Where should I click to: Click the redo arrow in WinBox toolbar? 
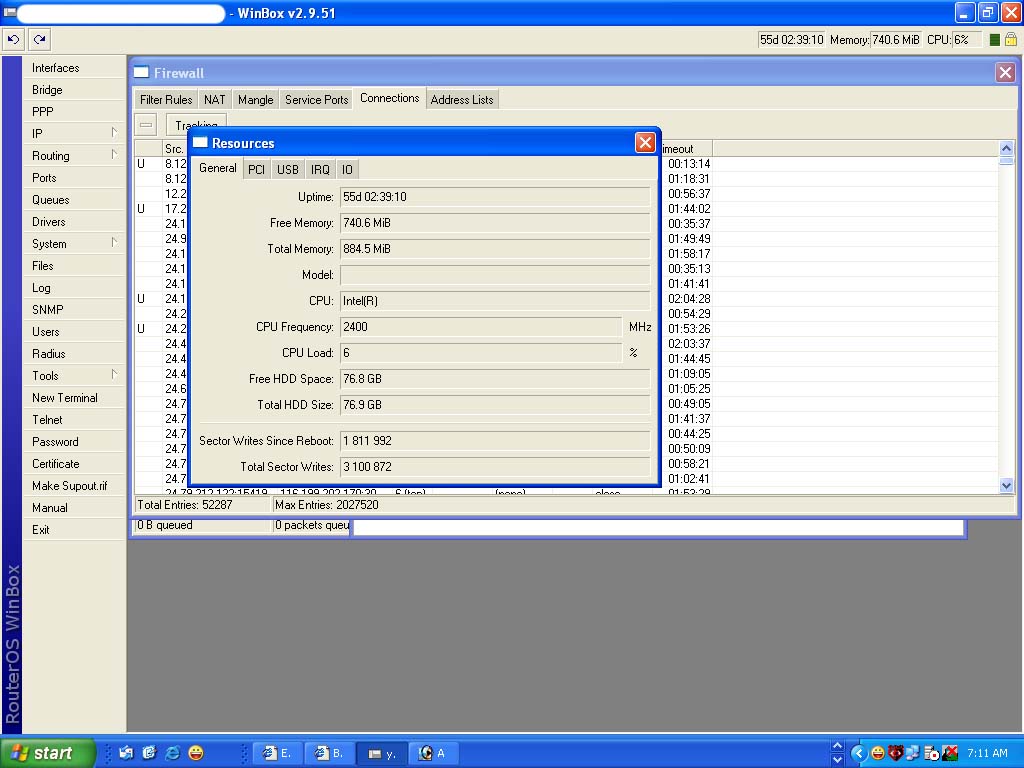pos(40,39)
